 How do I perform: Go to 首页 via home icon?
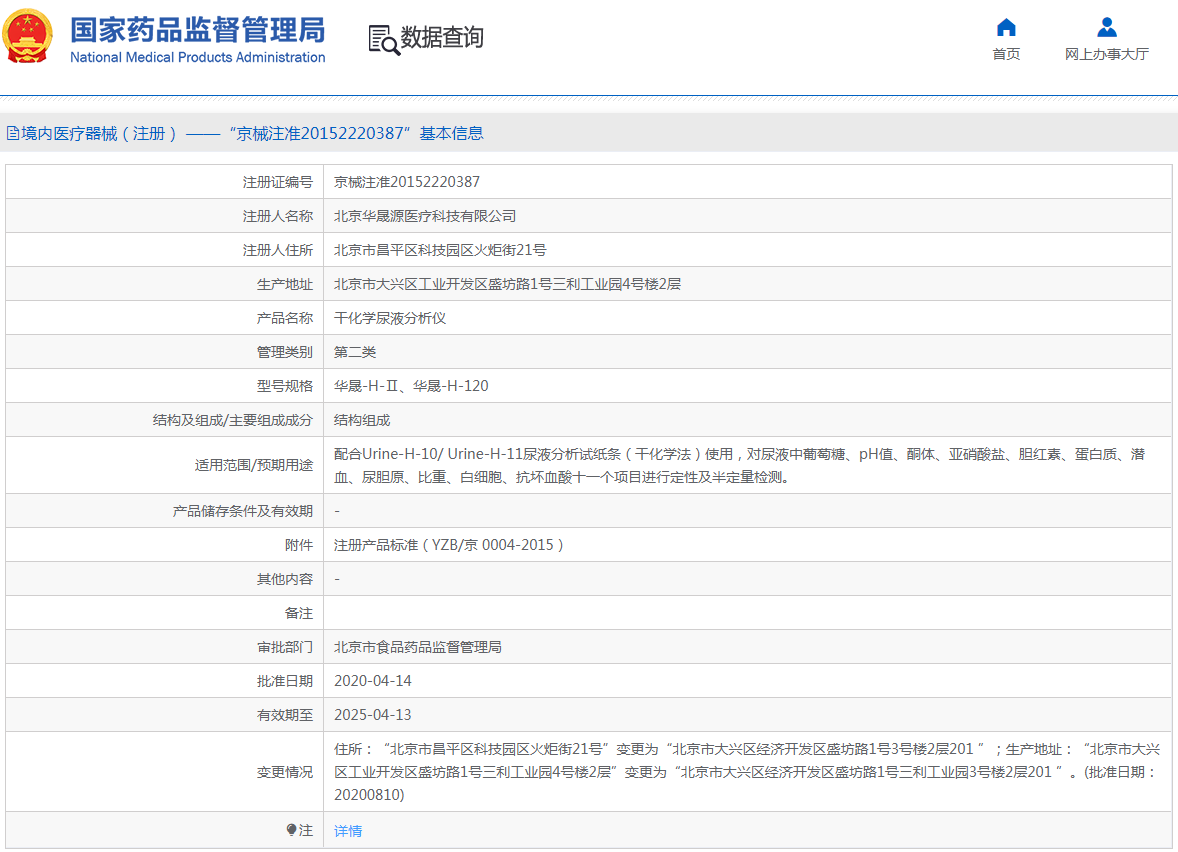1006,28
